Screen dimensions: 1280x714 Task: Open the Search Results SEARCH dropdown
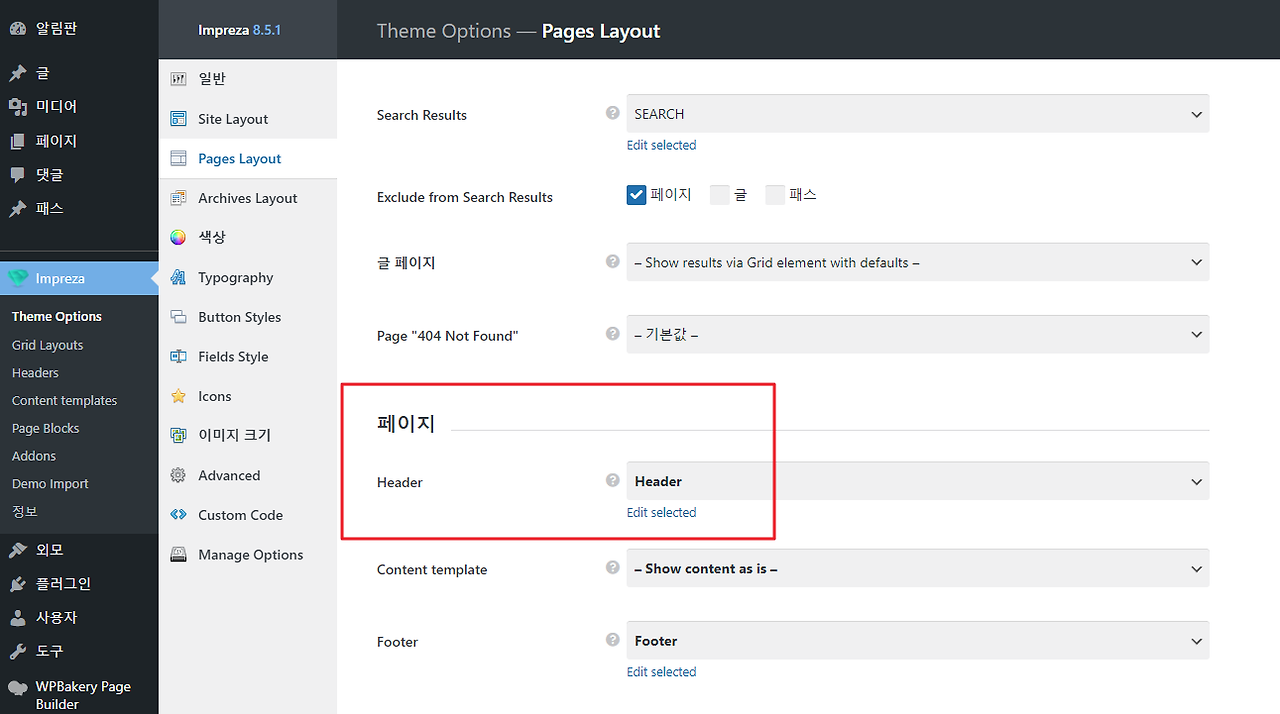pos(918,114)
